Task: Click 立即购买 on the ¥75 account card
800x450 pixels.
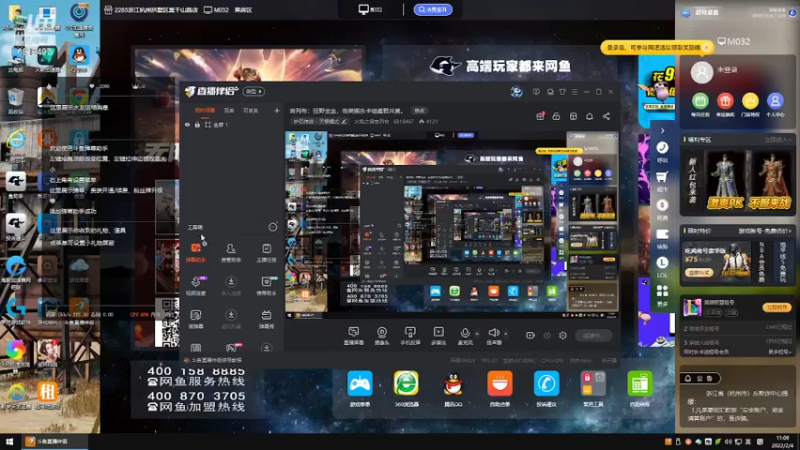Action: [698, 273]
